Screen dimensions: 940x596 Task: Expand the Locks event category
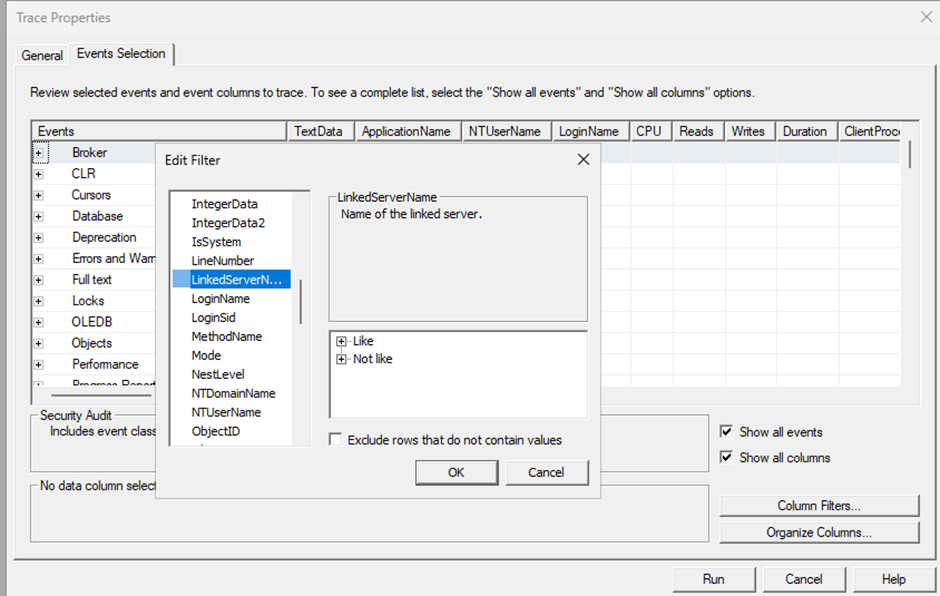coord(38,301)
